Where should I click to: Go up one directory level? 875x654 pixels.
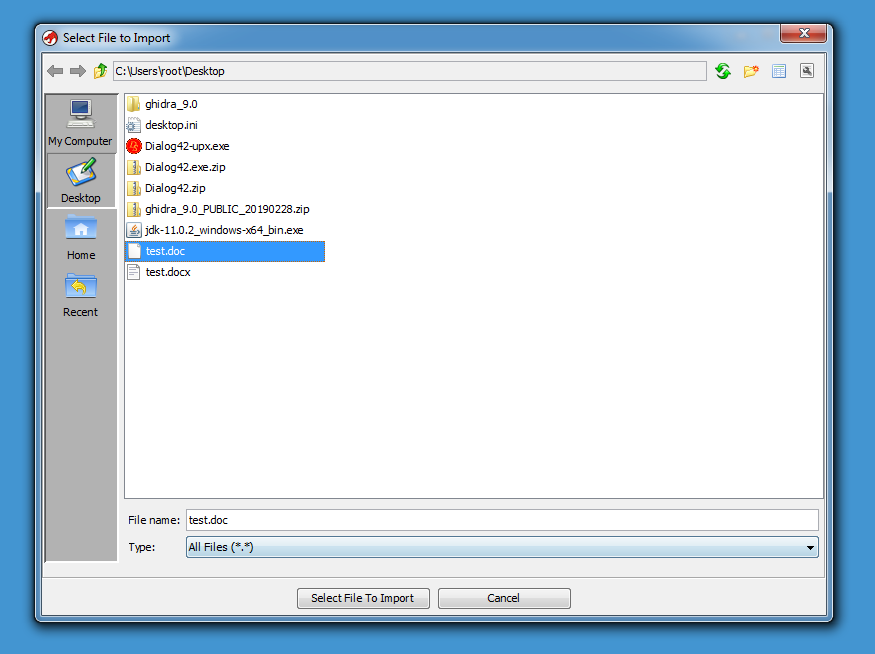pos(100,71)
